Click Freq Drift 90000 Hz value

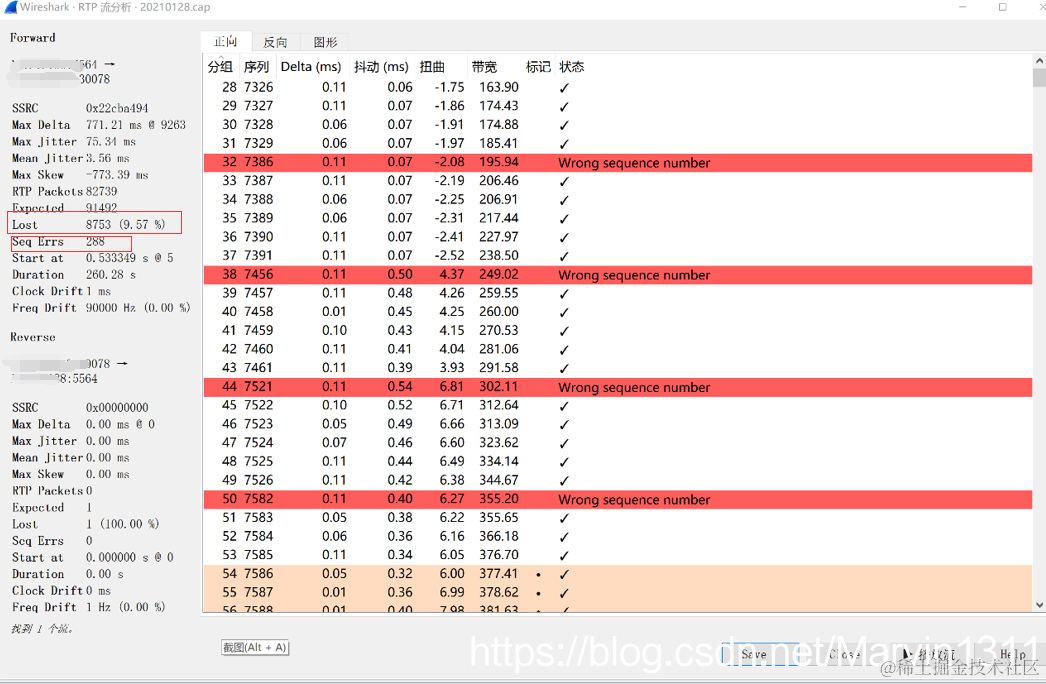(x=137, y=308)
